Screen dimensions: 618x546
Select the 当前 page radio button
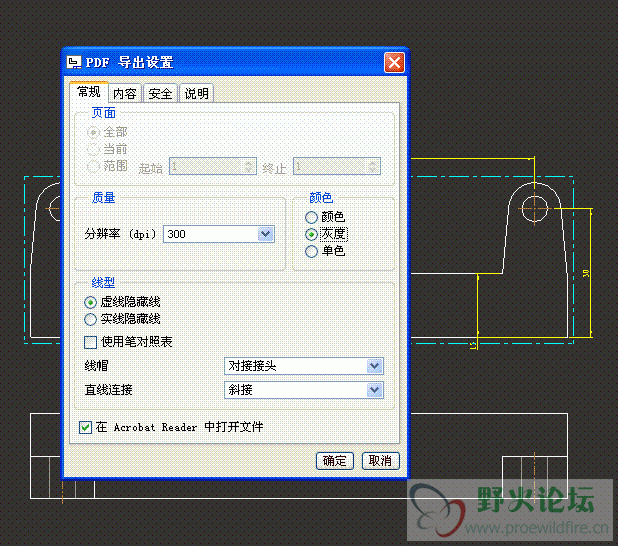93,149
